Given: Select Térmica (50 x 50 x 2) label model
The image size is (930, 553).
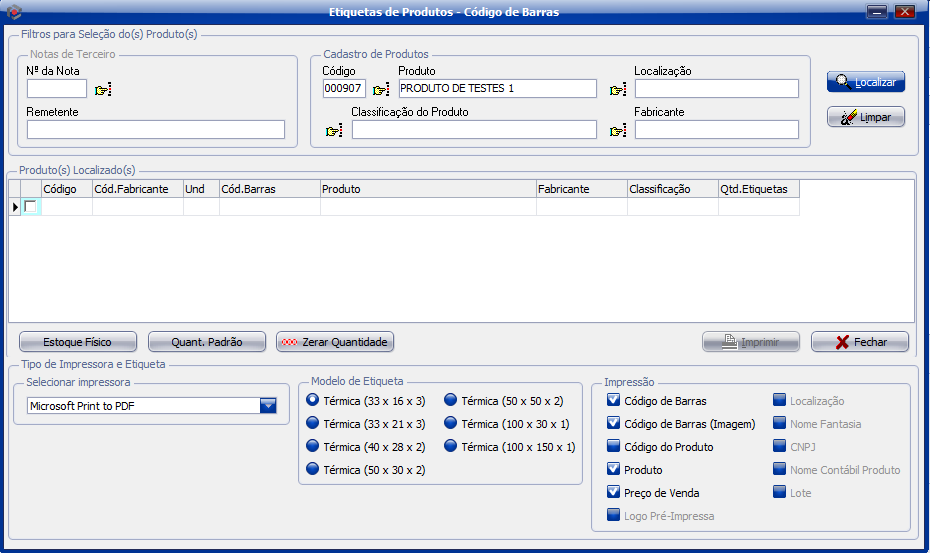Looking at the screenshot, I should click(450, 401).
